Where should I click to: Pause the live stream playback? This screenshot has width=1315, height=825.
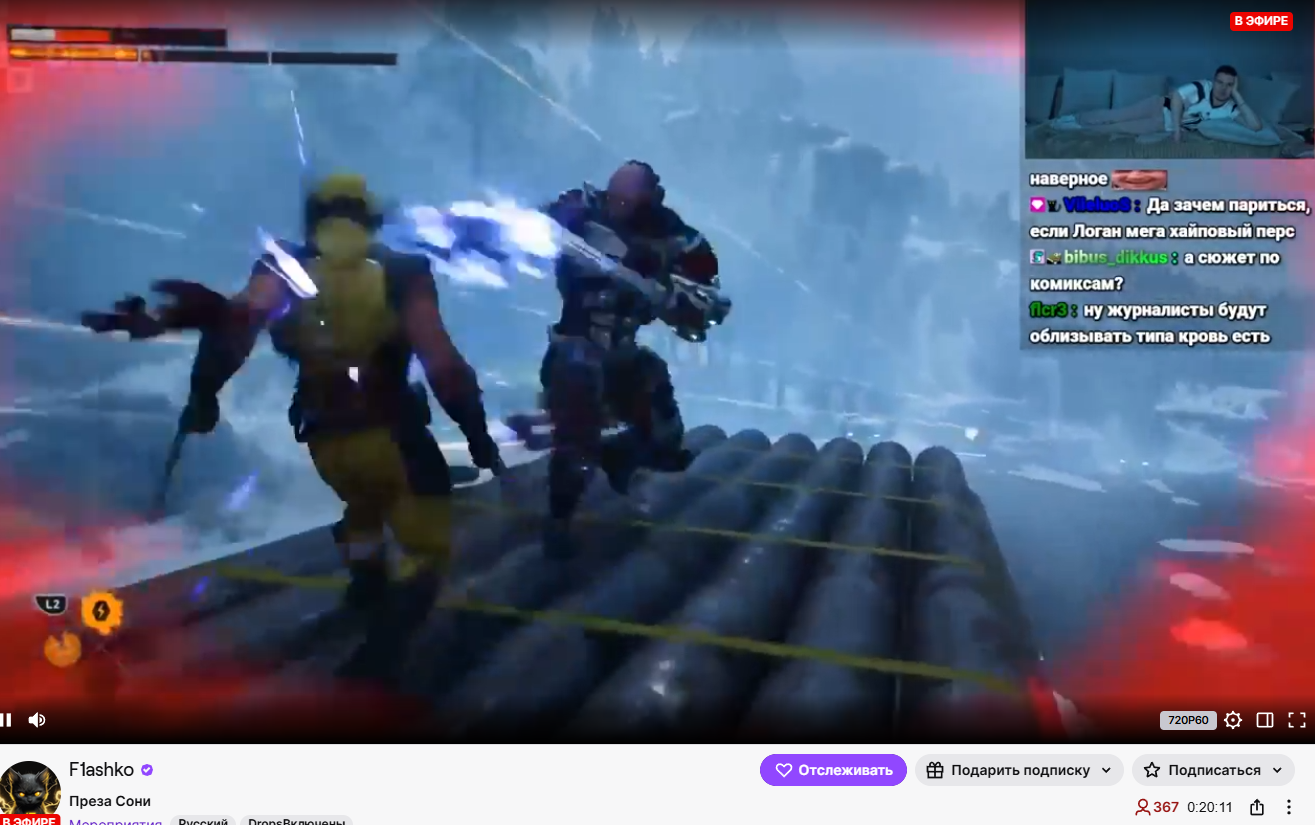pos(6,720)
